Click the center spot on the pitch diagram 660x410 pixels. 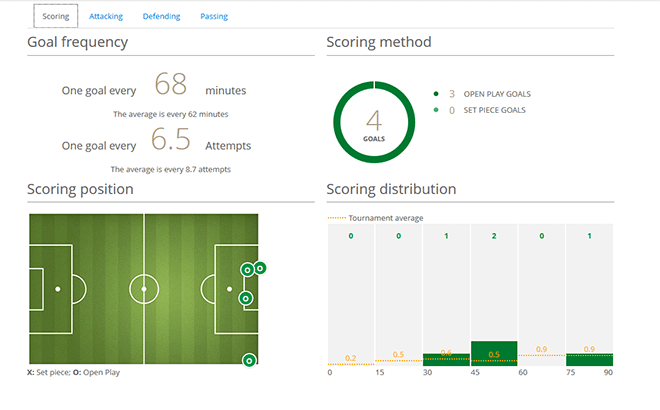pos(144,289)
